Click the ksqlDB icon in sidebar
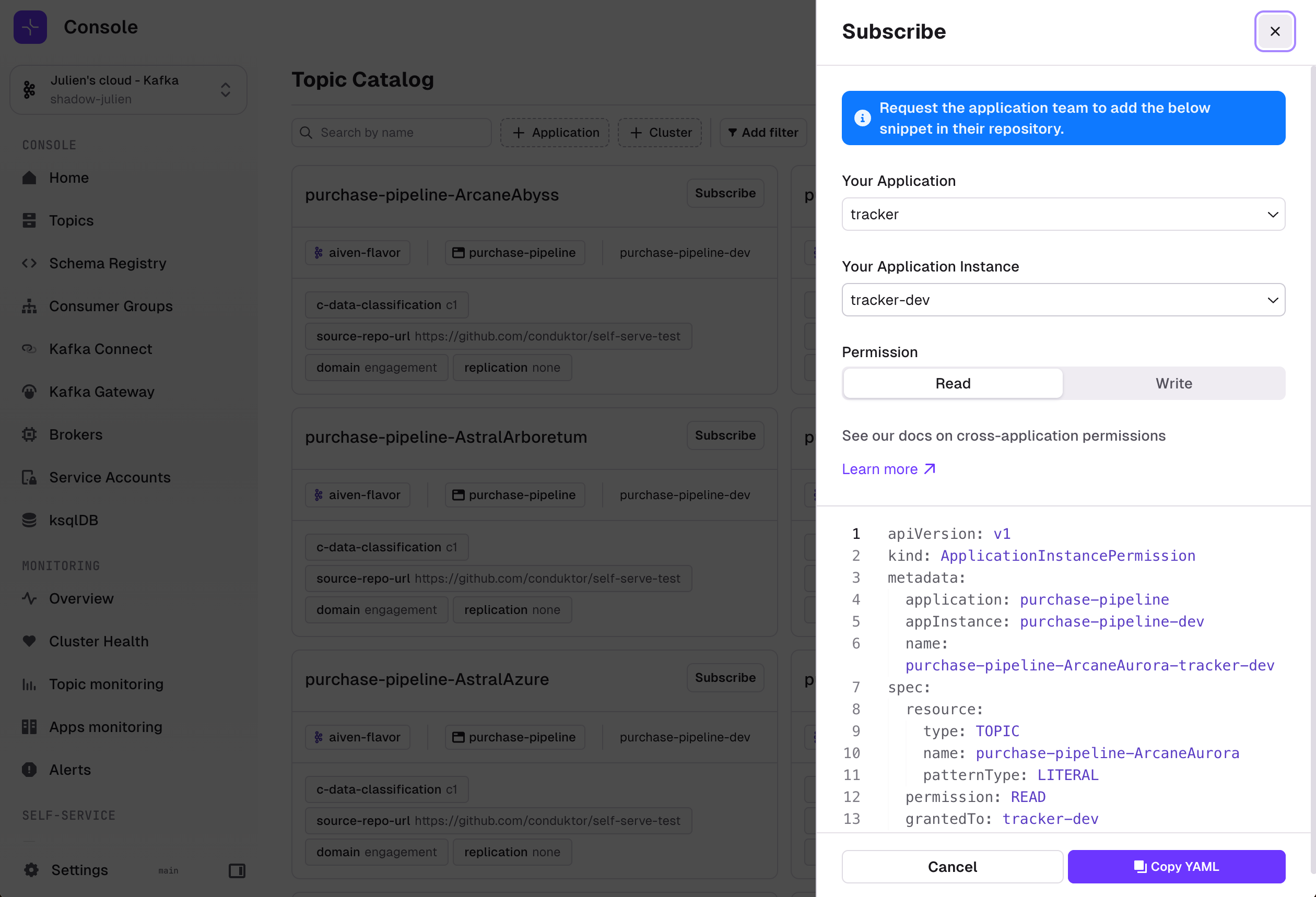The width and height of the screenshot is (1316, 897). coord(30,520)
